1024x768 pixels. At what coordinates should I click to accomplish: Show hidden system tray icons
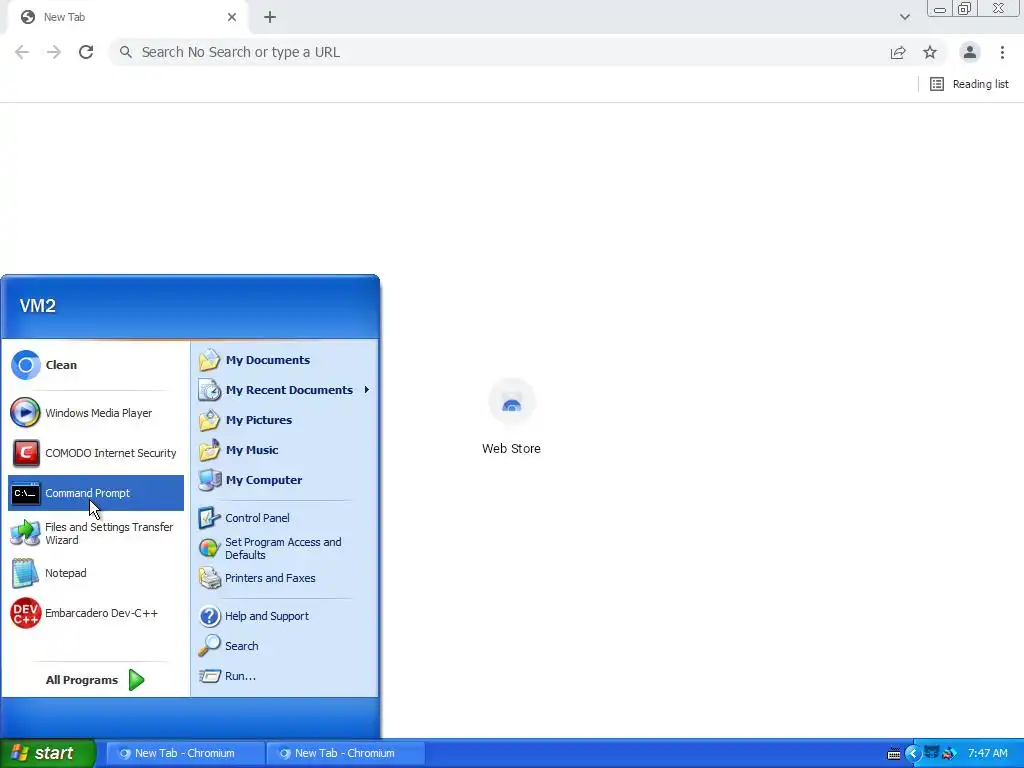[x=913, y=754]
